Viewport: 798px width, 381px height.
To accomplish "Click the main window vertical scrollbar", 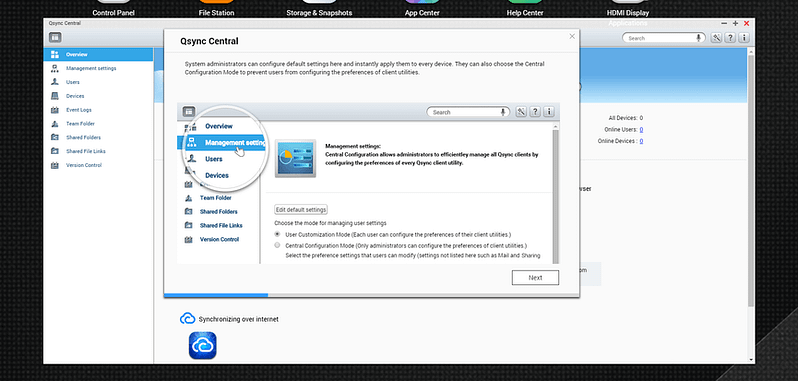I will (751, 180).
